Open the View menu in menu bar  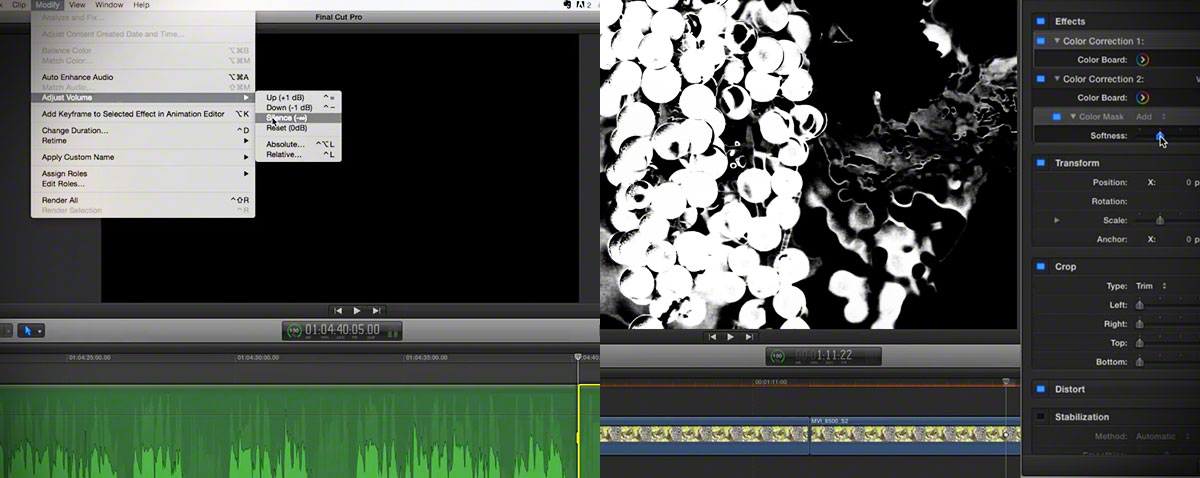(x=77, y=5)
